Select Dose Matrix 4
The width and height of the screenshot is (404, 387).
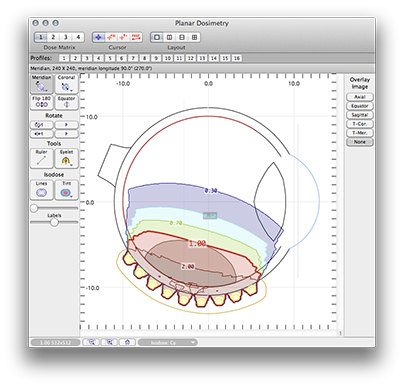point(78,37)
